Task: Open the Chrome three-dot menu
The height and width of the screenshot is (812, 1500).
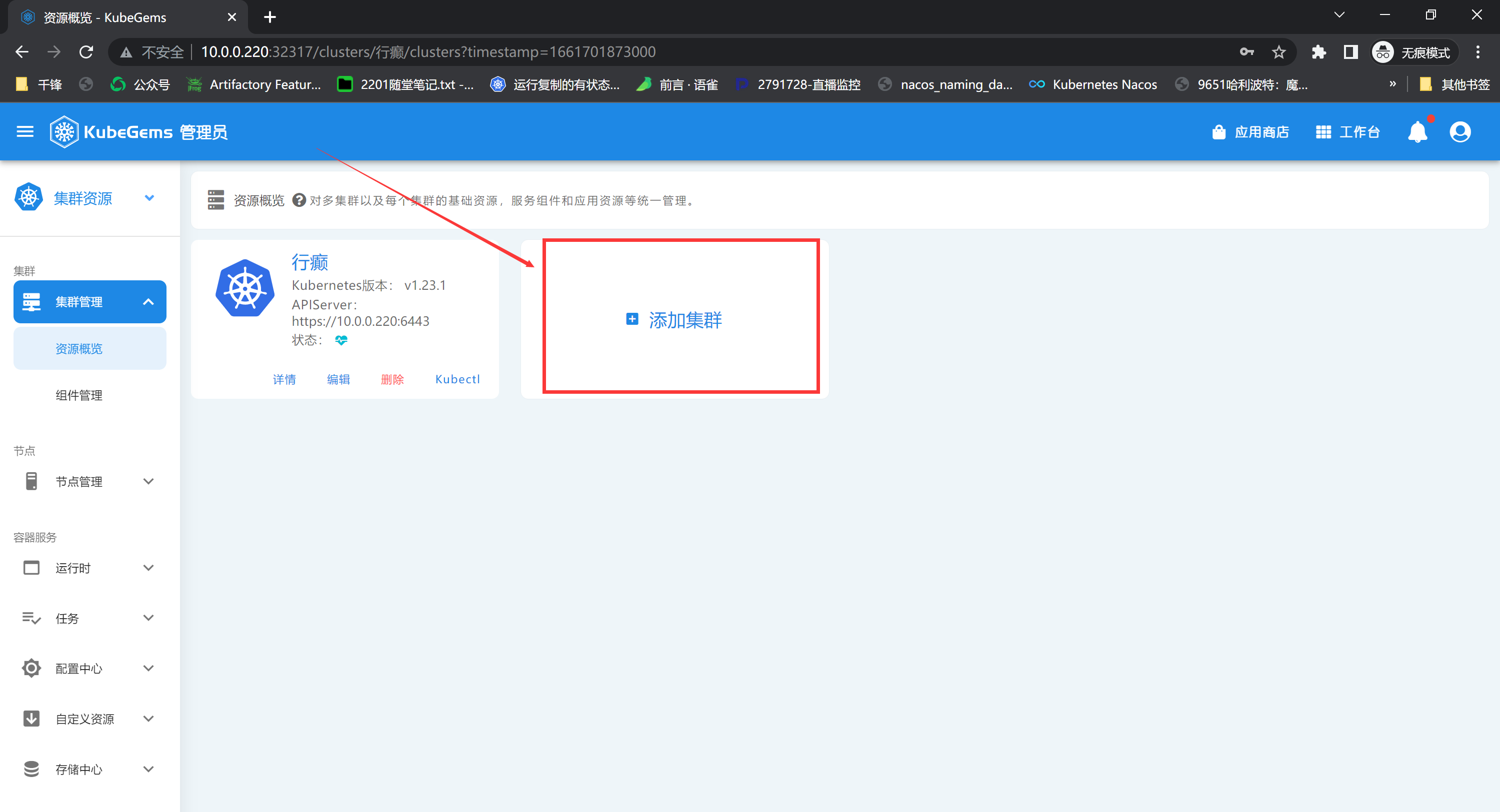Action: 1478,52
